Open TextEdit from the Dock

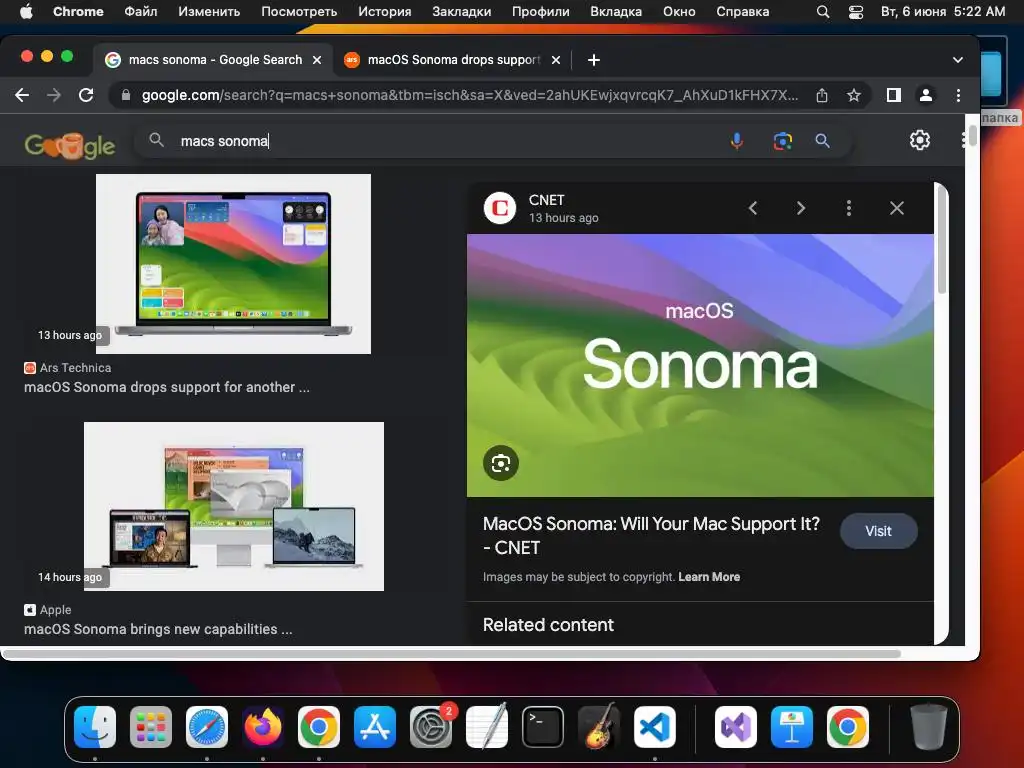(487, 727)
